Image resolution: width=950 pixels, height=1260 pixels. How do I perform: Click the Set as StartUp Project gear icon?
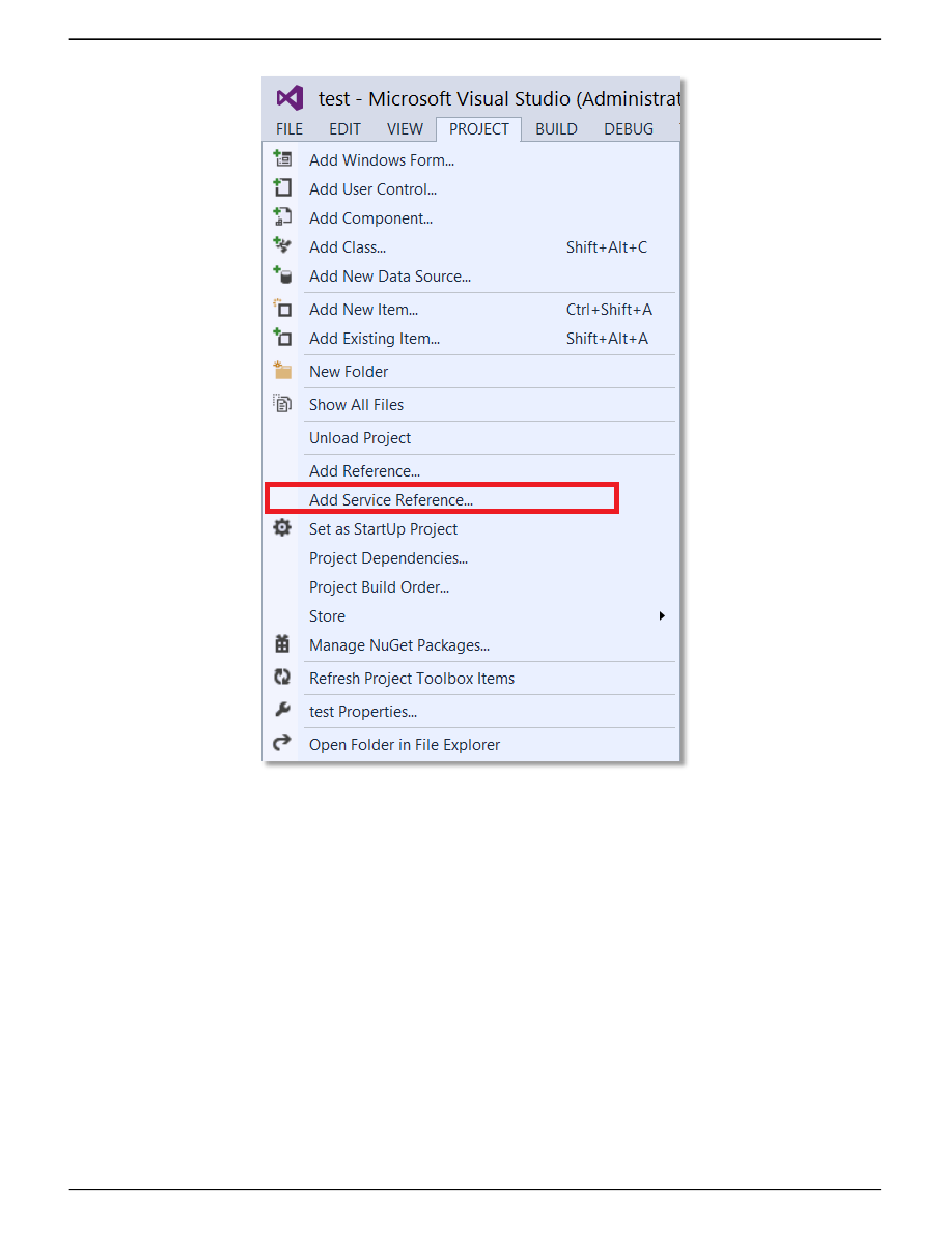click(x=283, y=528)
